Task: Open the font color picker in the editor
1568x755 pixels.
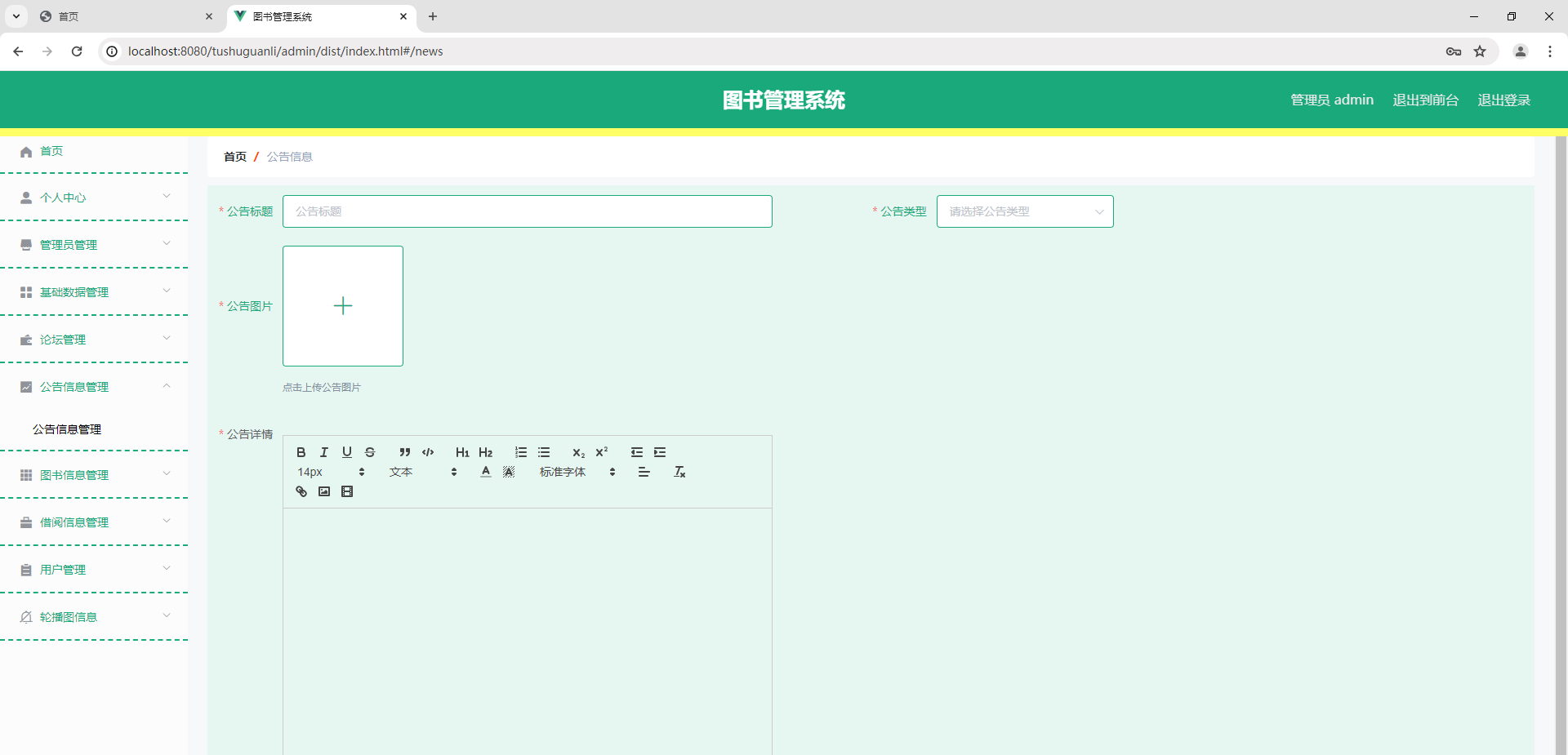Action: [x=485, y=472]
